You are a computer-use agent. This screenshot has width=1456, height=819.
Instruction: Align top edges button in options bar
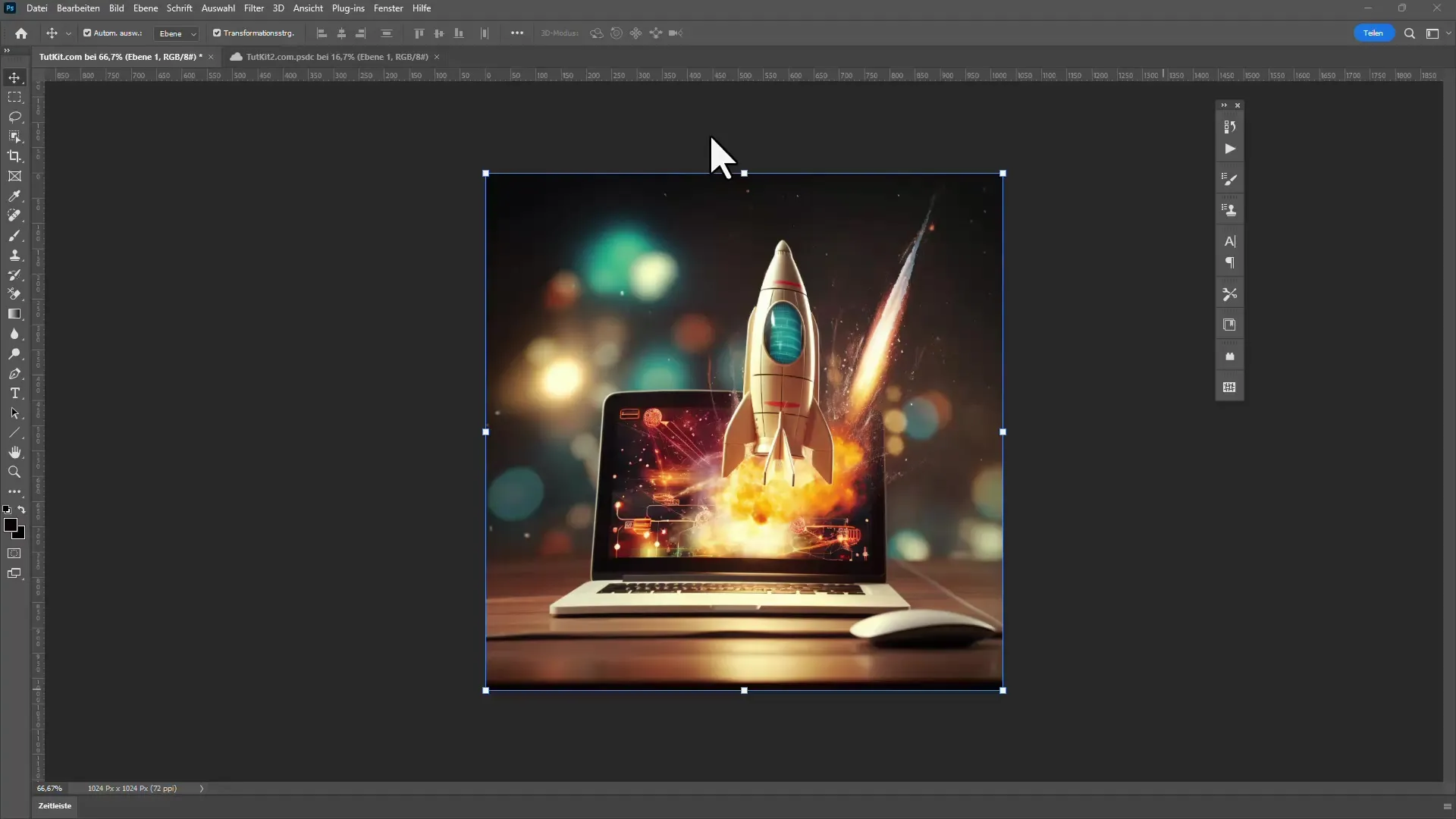419,33
